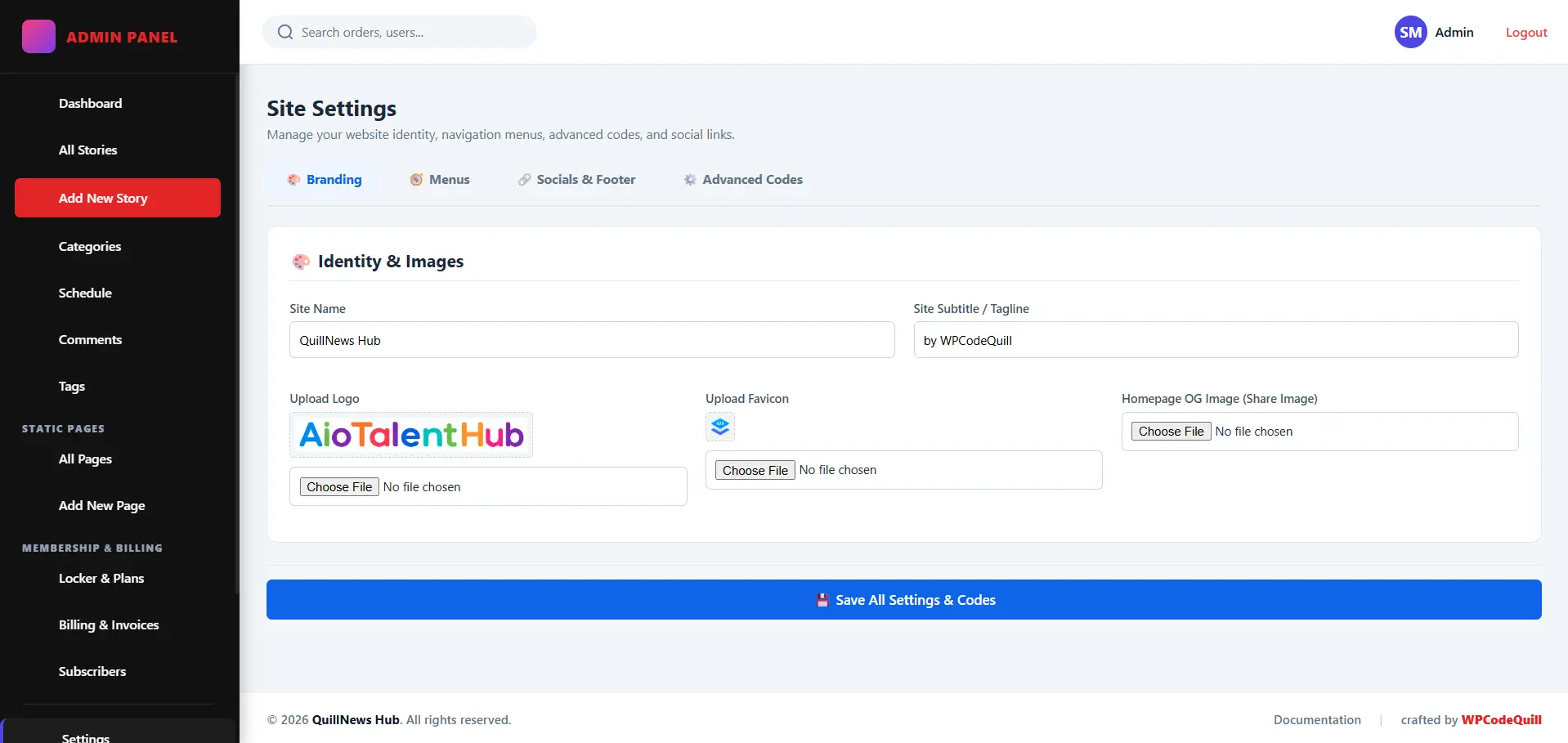Click the floppy disk icon in Save button
Viewport: 1568px width, 743px height.
tap(822, 600)
